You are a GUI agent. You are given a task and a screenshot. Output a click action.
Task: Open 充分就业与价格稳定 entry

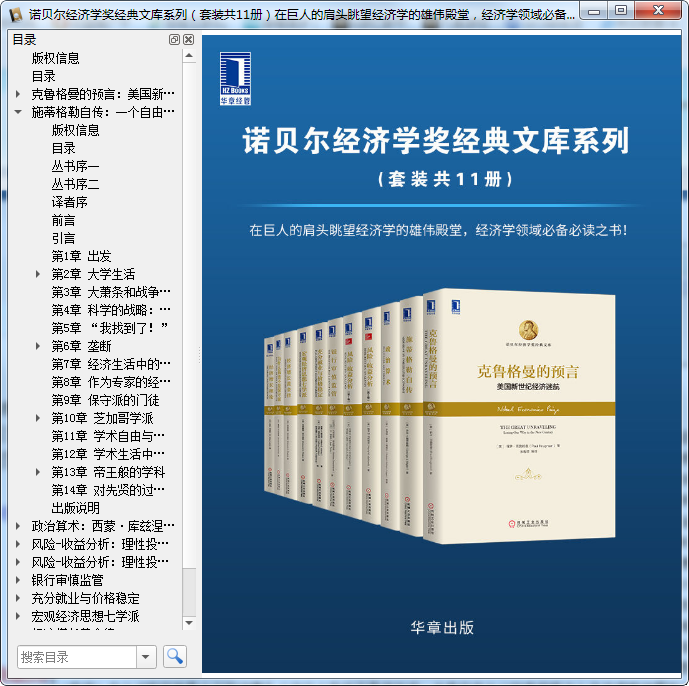coord(85,598)
